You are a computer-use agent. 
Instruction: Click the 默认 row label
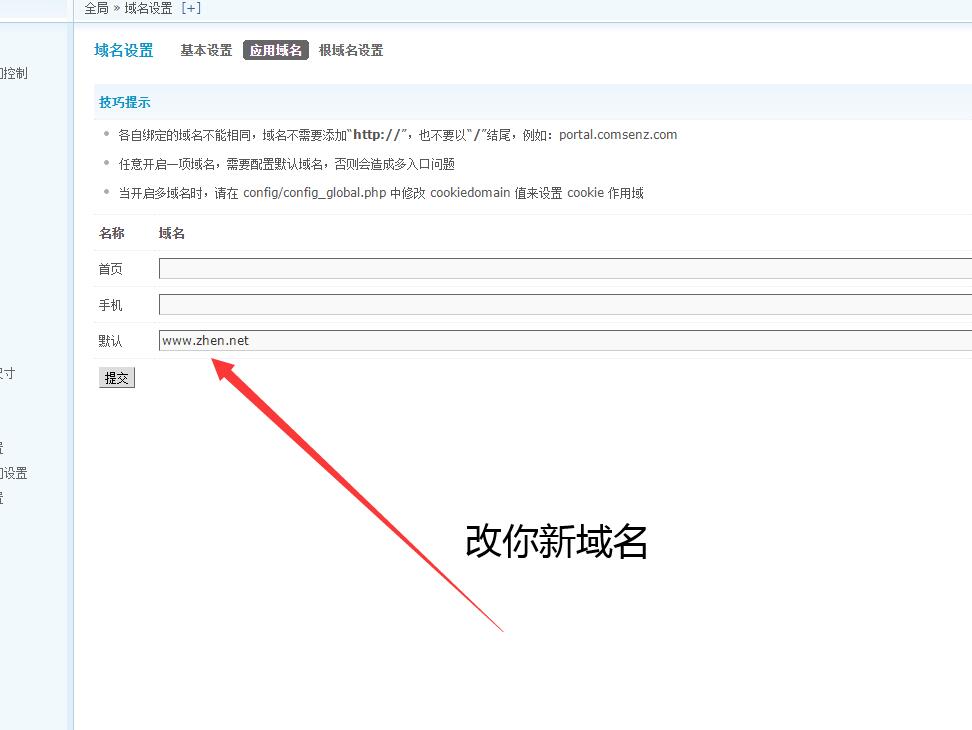(x=111, y=341)
